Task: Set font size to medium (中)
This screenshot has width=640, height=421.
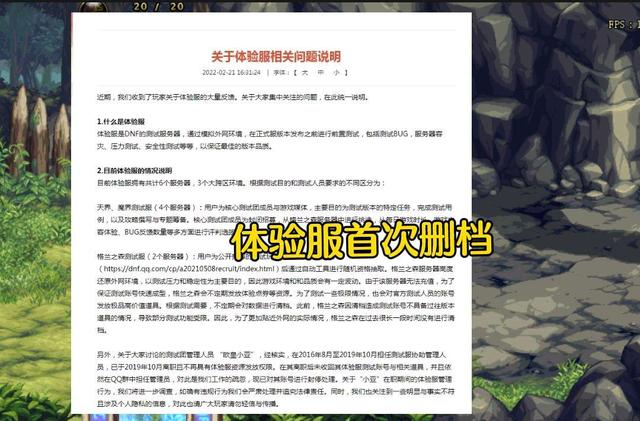Action: (x=322, y=72)
